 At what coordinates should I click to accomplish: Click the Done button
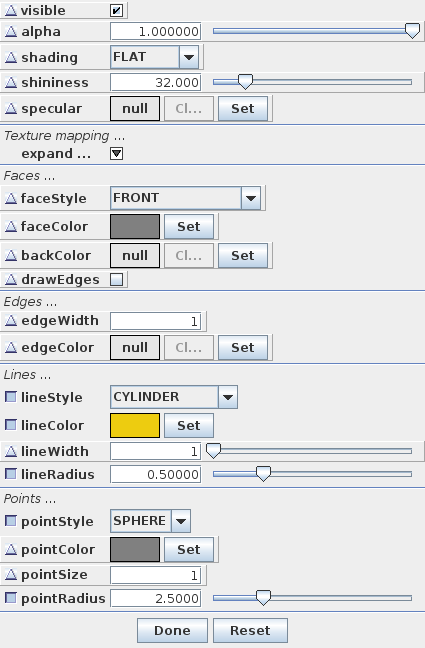point(172,630)
